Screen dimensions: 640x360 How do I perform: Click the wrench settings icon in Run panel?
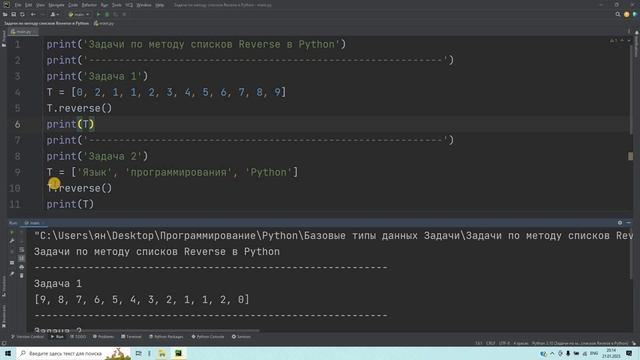click(12, 241)
